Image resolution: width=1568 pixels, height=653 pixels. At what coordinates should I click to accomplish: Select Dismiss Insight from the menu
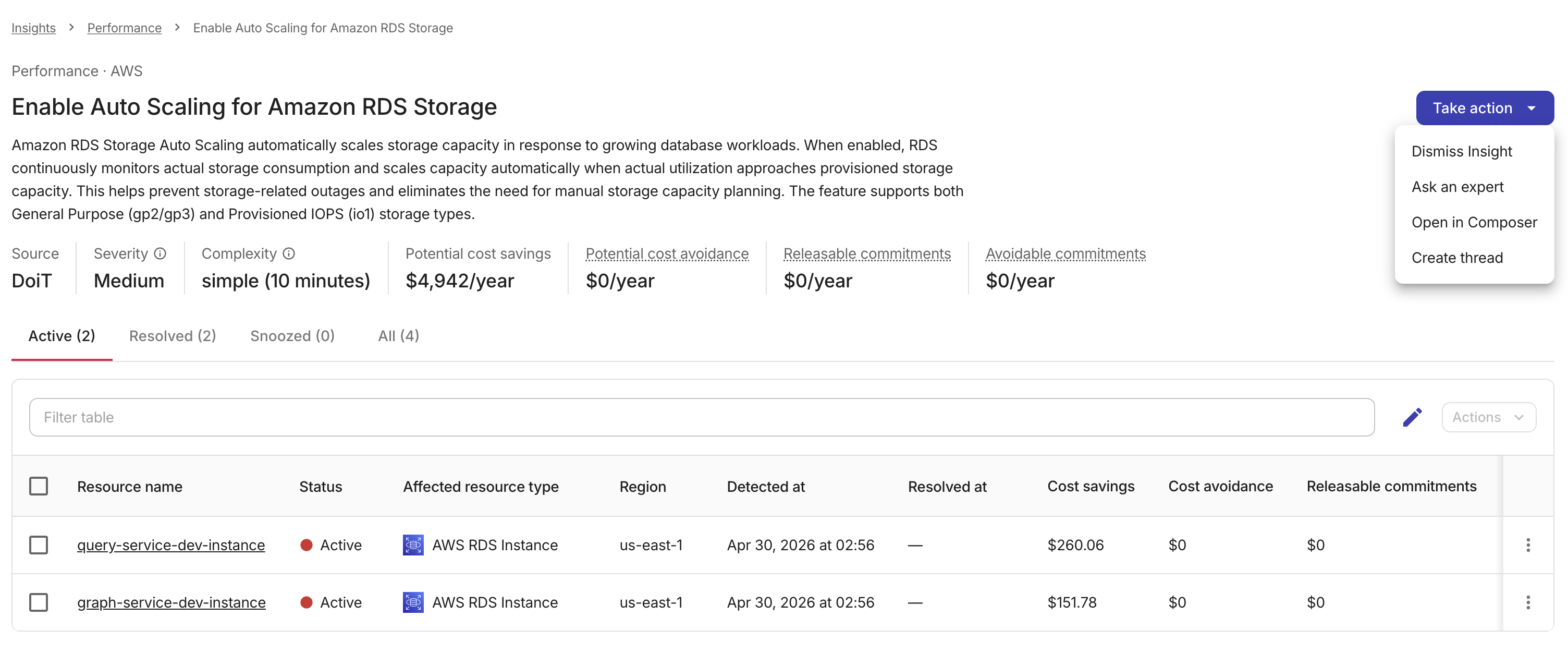[x=1462, y=151]
